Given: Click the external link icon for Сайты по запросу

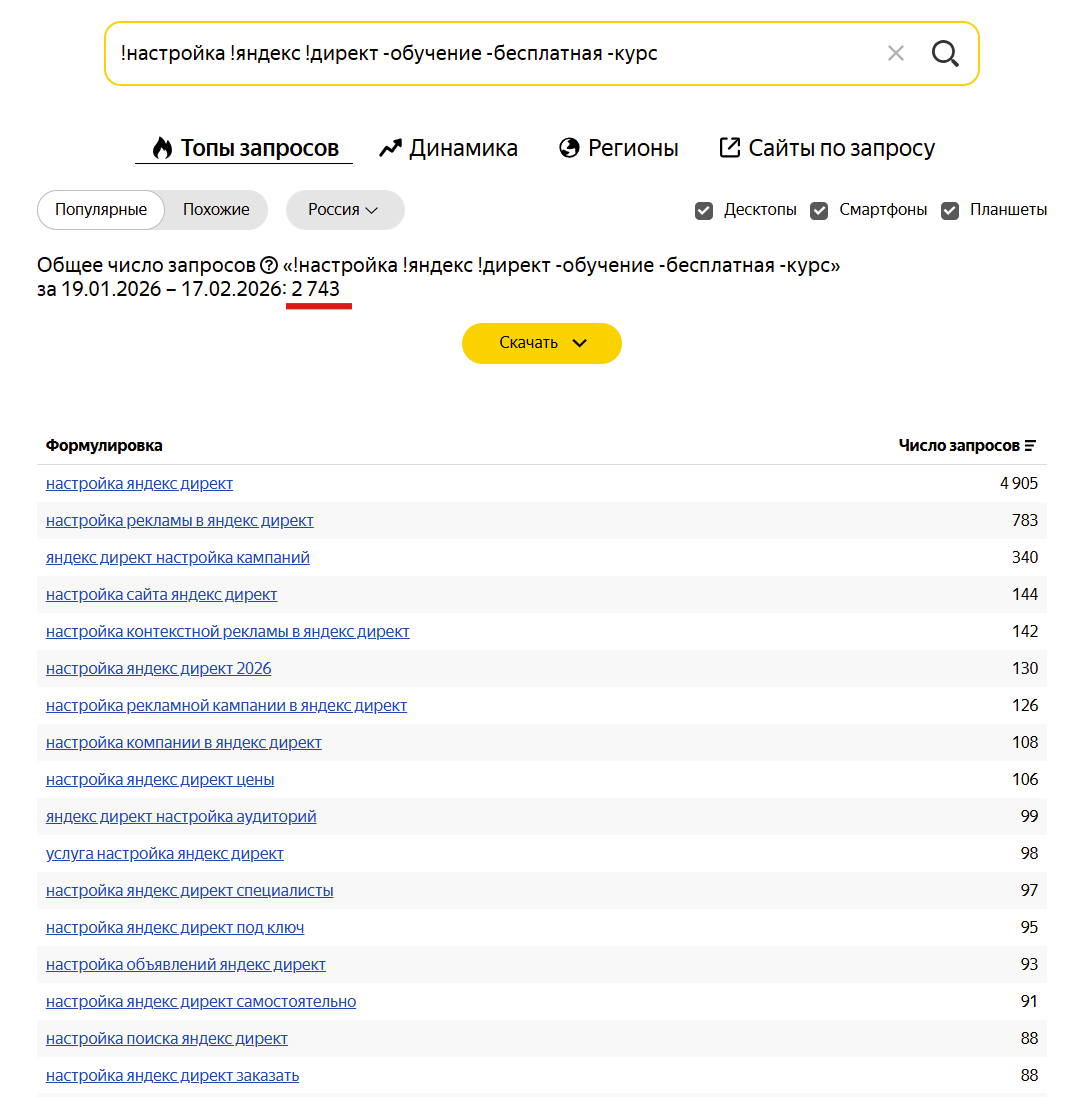Looking at the screenshot, I should click(728, 146).
